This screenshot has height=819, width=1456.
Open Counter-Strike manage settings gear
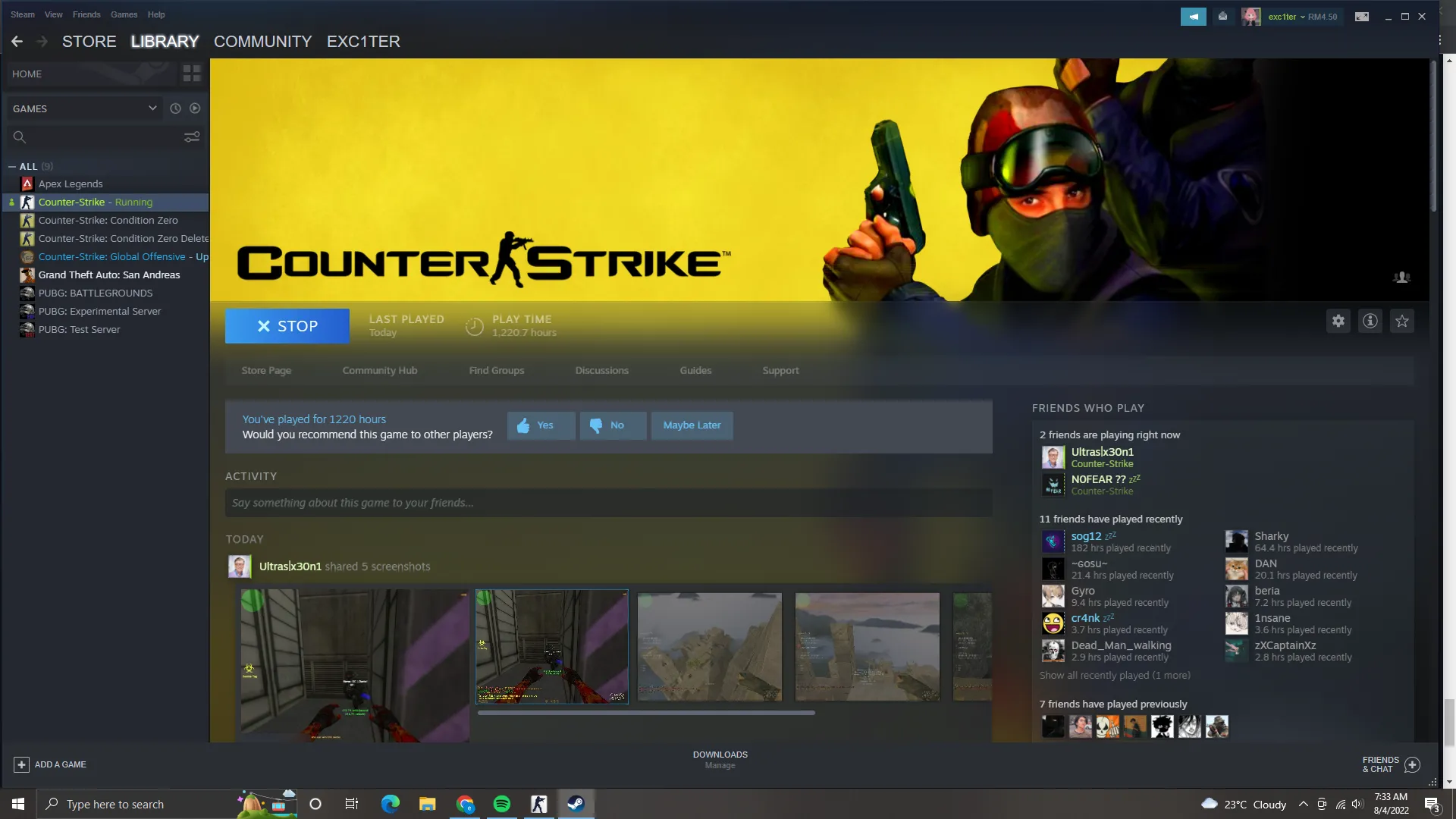(x=1338, y=321)
